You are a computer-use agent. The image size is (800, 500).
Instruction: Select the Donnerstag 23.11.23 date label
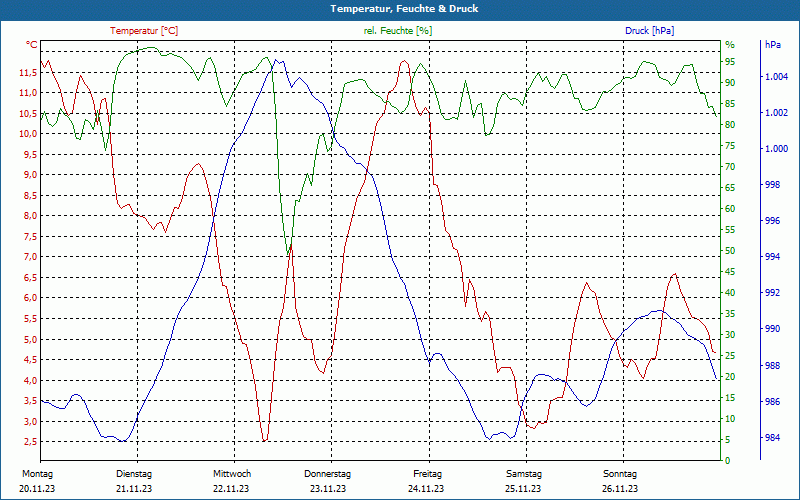pyautogui.click(x=328, y=481)
